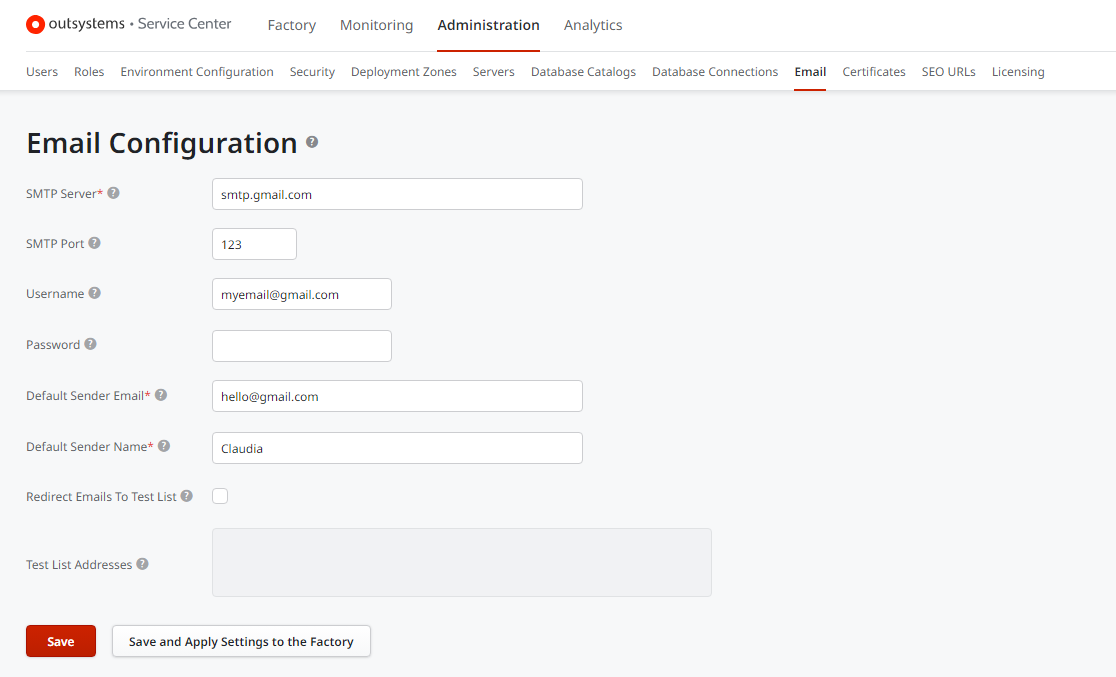Switch to the Roles tab

[89, 72]
